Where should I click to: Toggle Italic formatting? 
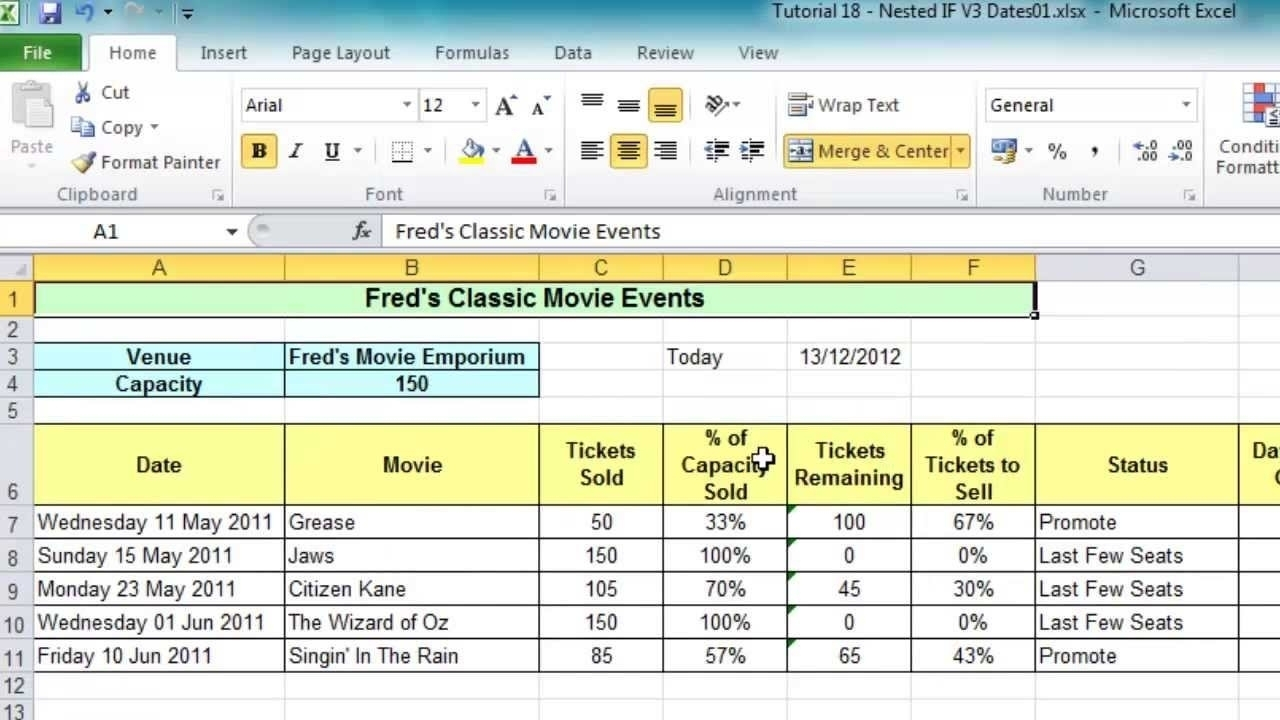(295, 151)
